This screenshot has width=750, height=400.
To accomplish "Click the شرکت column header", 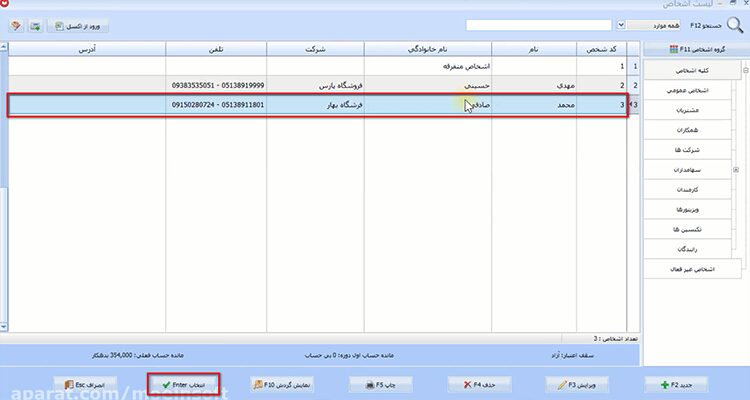I will [x=315, y=49].
